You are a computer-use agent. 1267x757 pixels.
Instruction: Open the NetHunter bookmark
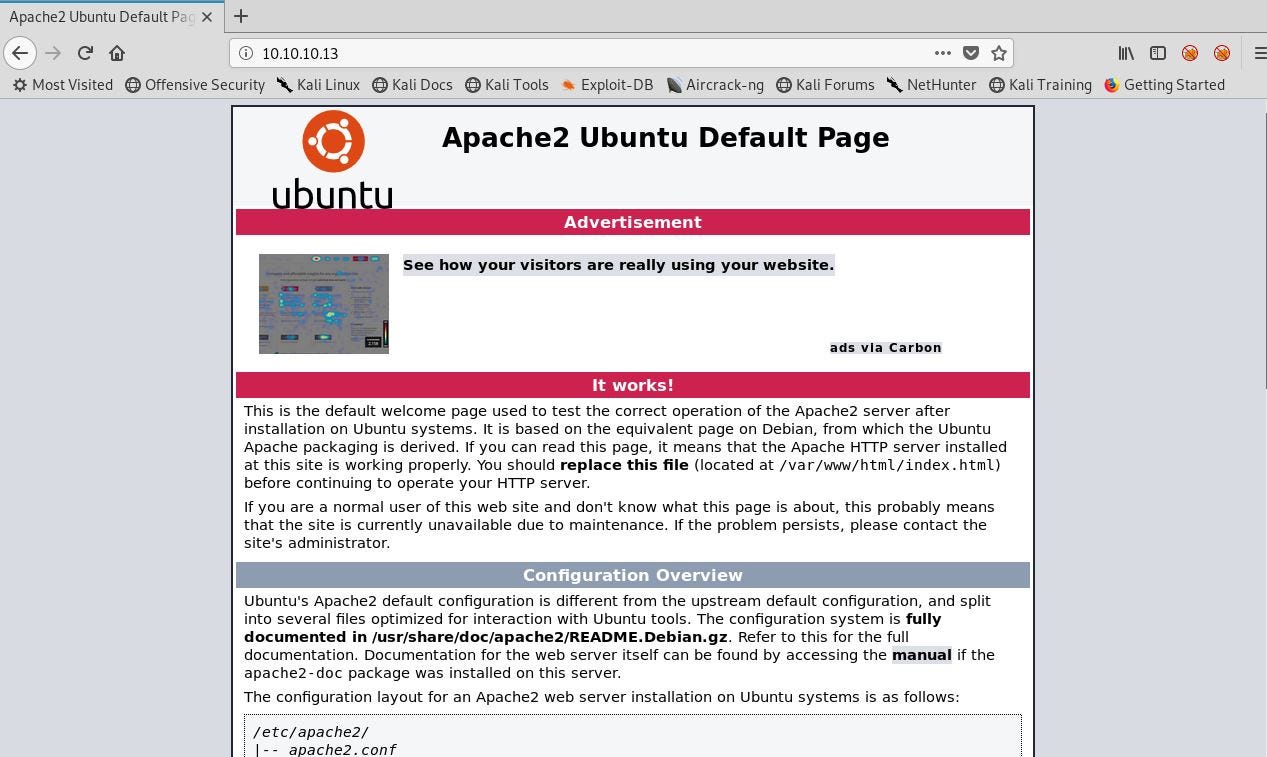[x=931, y=85]
